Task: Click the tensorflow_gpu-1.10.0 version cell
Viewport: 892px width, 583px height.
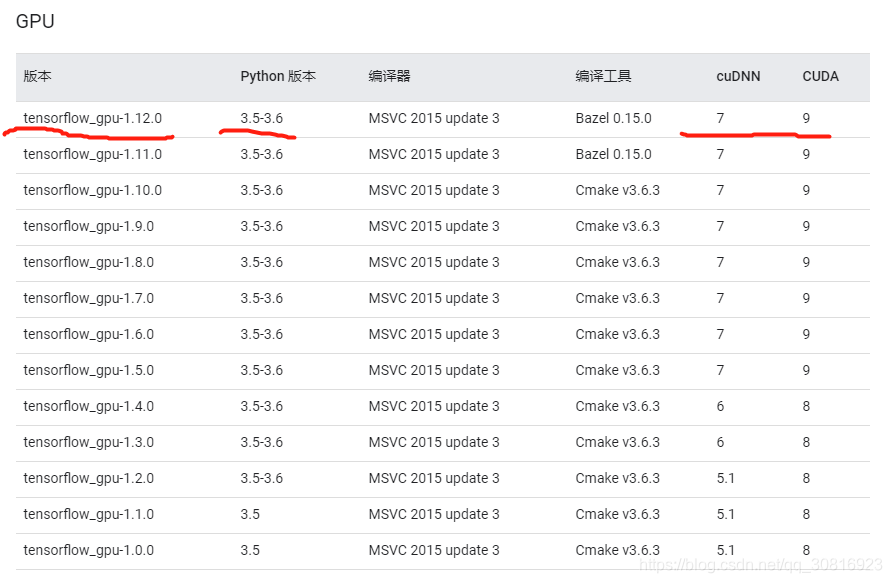Action: tap(93, 190)
